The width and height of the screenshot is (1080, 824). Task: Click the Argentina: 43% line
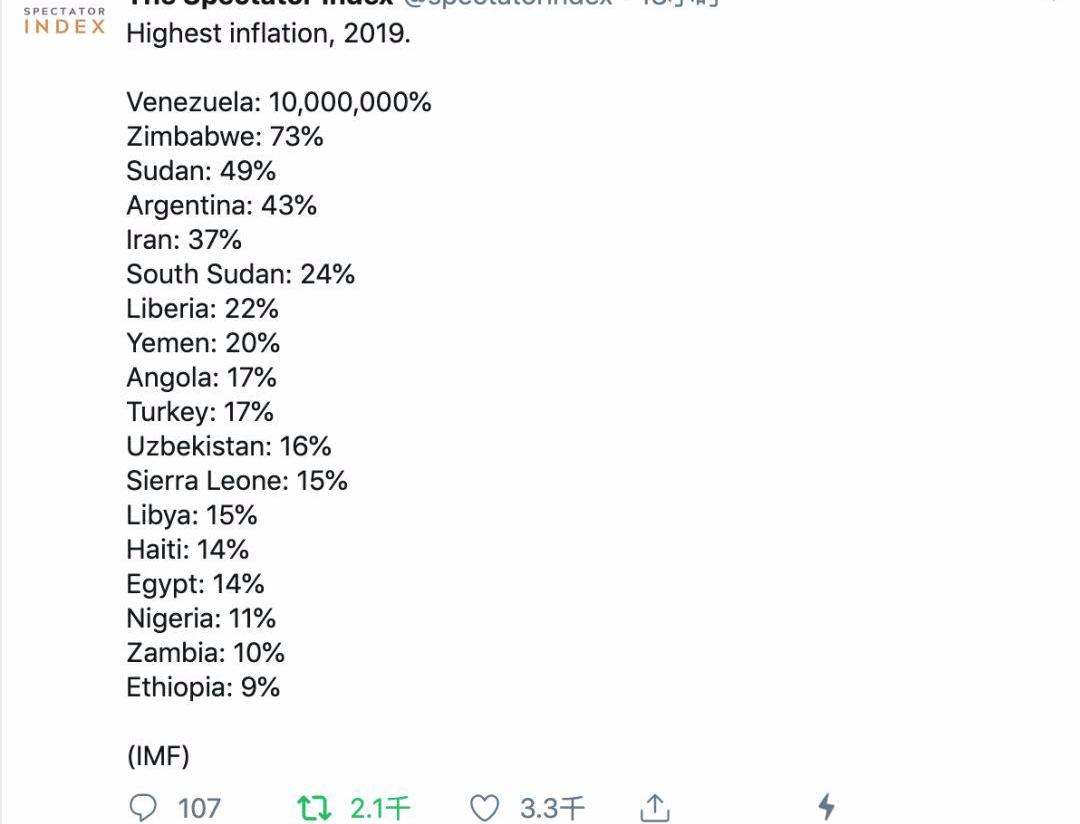tap(222, 205)
